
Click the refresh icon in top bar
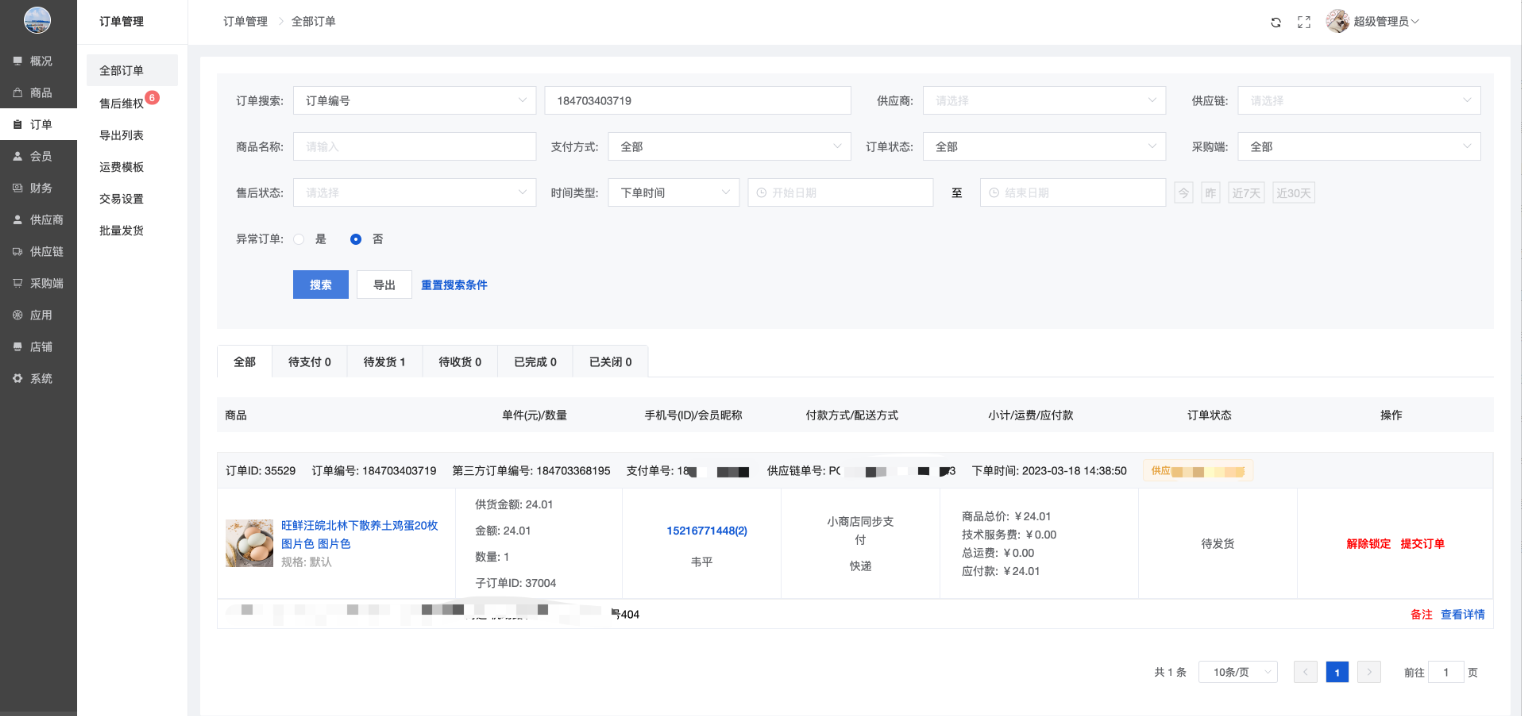1276,22
